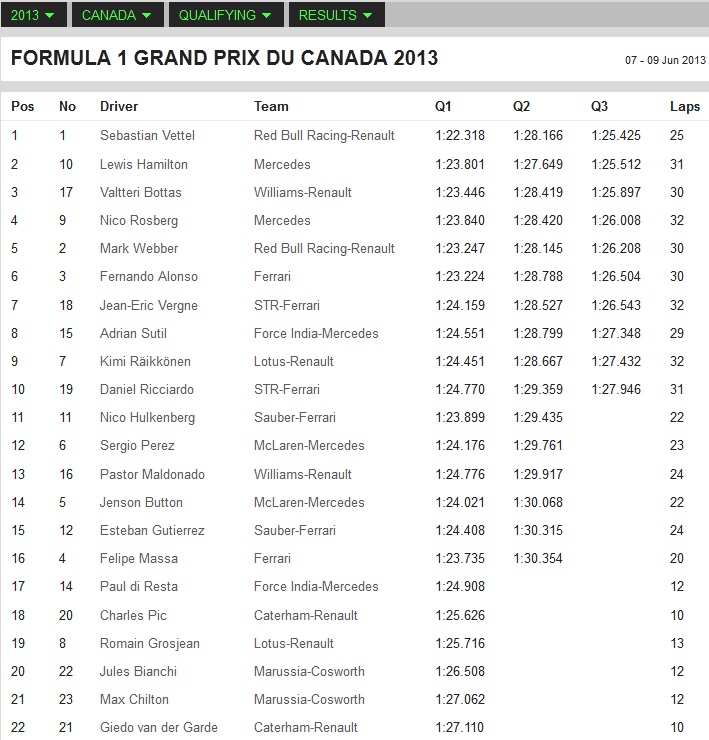
Task: Click Williams-Renault team for Pastor Maldonado
Action: click(303, 474)
